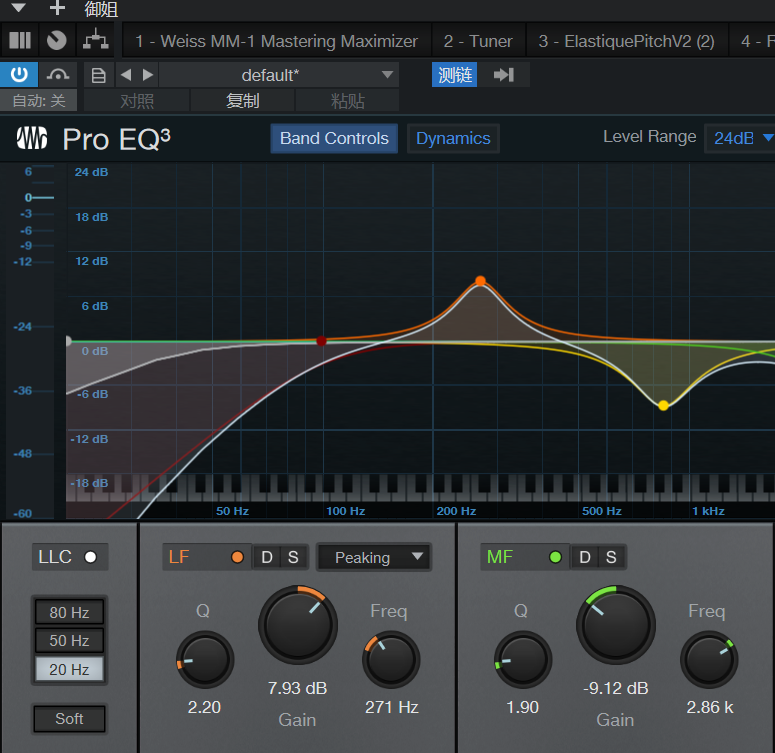Click the PreSonus logo in the plugin header
Viewport: 775px width, 753px height.
tap(32, 138)
